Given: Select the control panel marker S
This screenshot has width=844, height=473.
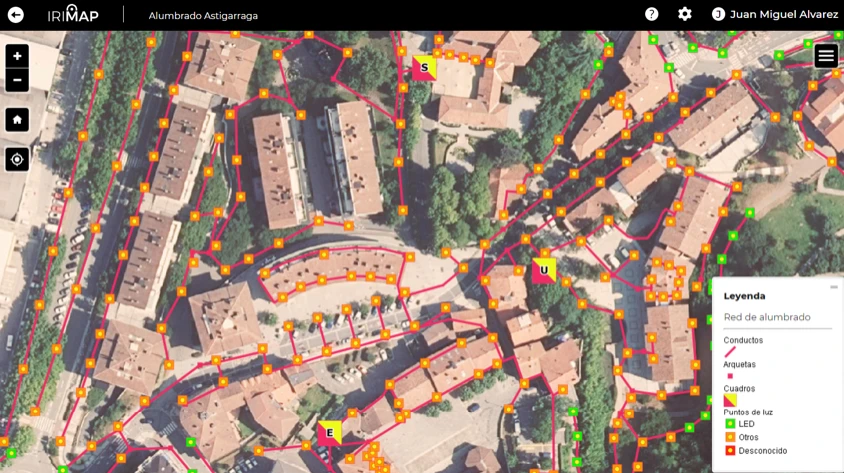Looking at the screenshot, I should (x=424, y=68).
